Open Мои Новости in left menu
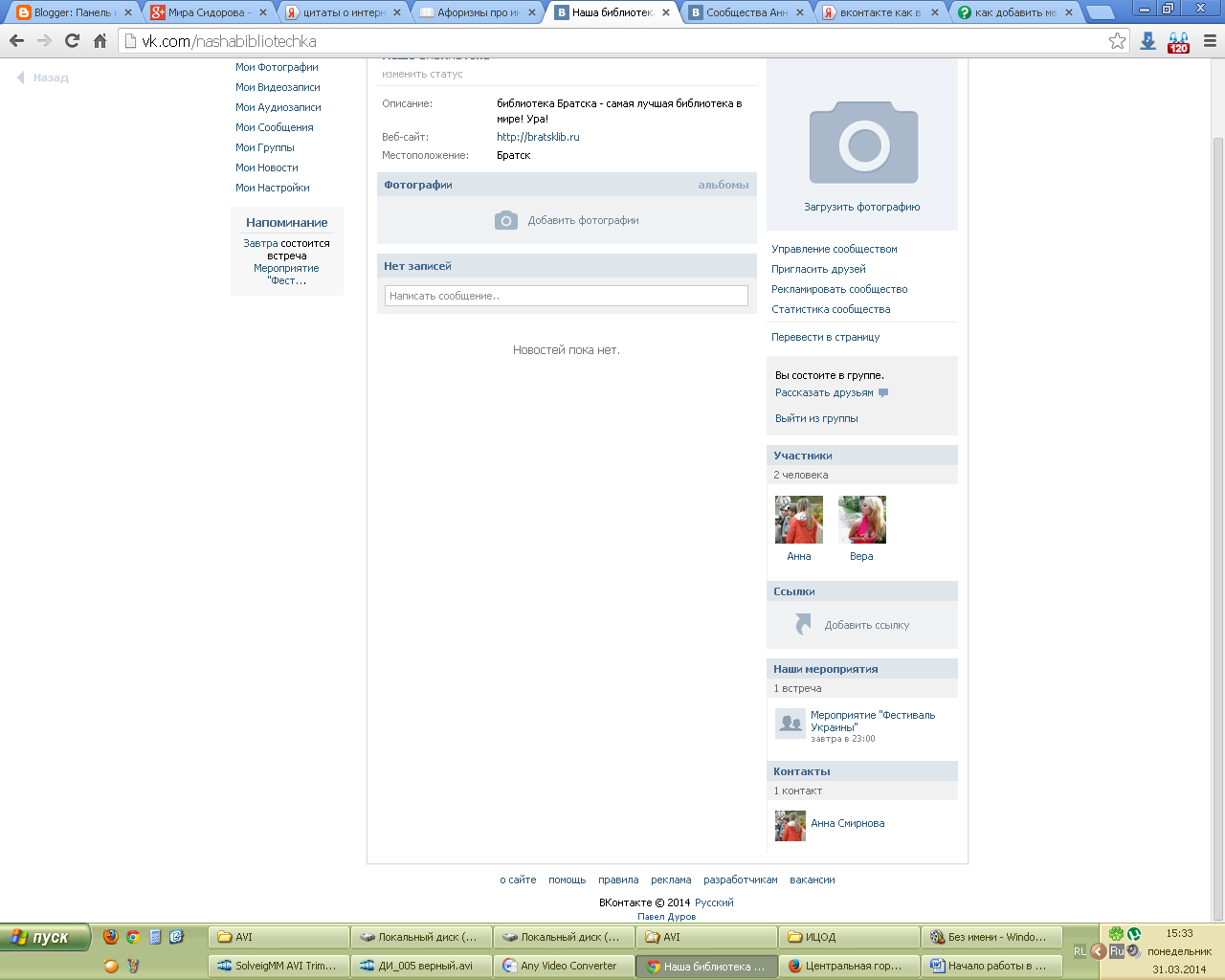The width and height of the screenshot is (1225, 980). pos(267,167)
